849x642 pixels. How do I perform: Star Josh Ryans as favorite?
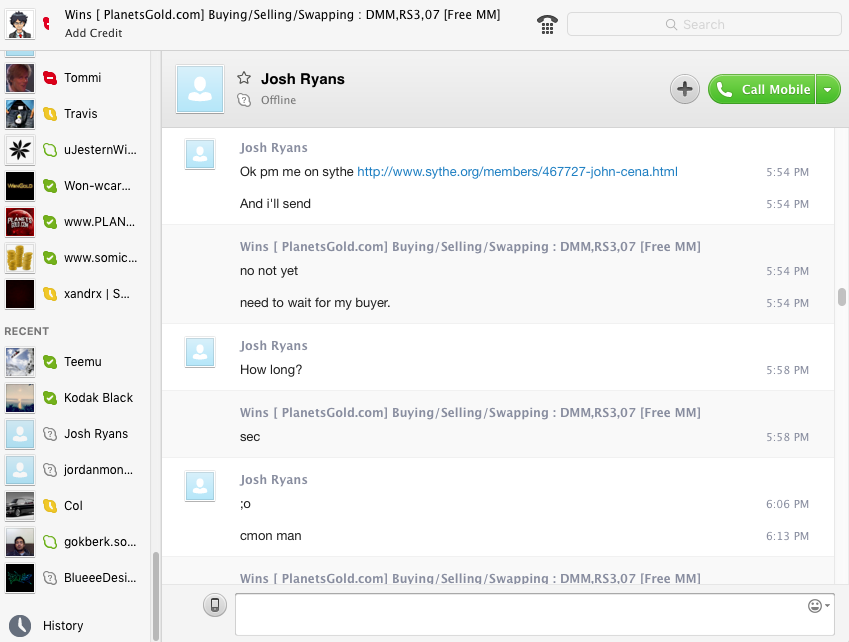[244, 78]
